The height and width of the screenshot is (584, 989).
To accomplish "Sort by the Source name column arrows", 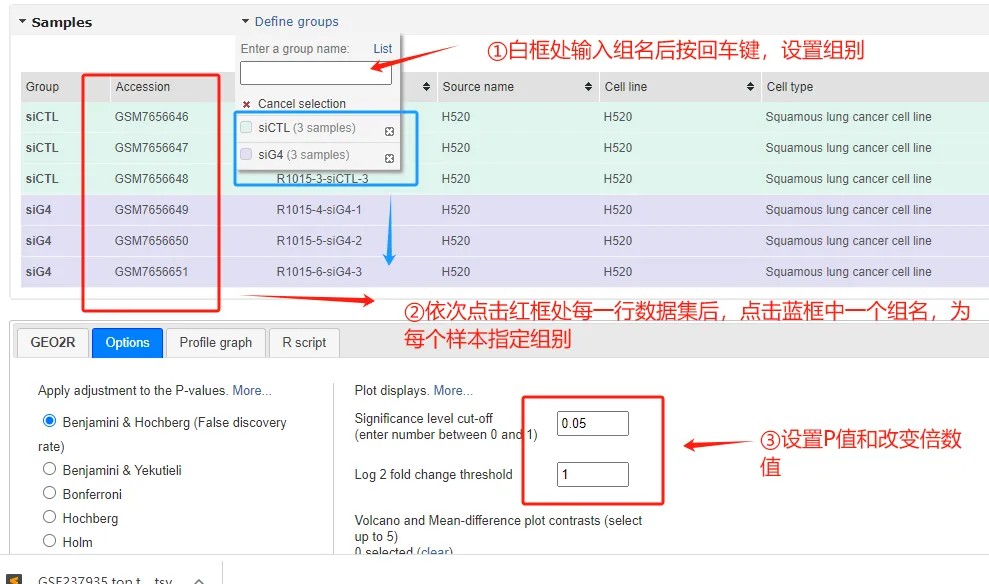I will (x=590, y=87).
